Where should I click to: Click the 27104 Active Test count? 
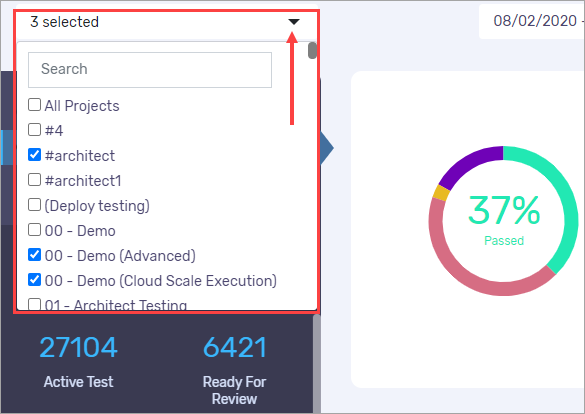coord(78,347)
